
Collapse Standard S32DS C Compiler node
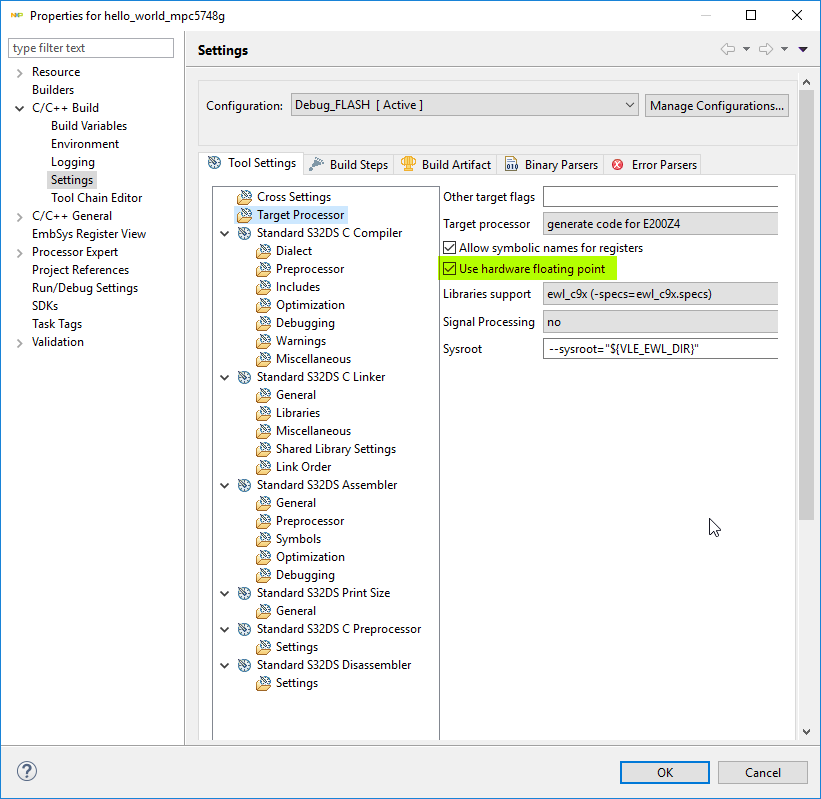tap(225, 234)
